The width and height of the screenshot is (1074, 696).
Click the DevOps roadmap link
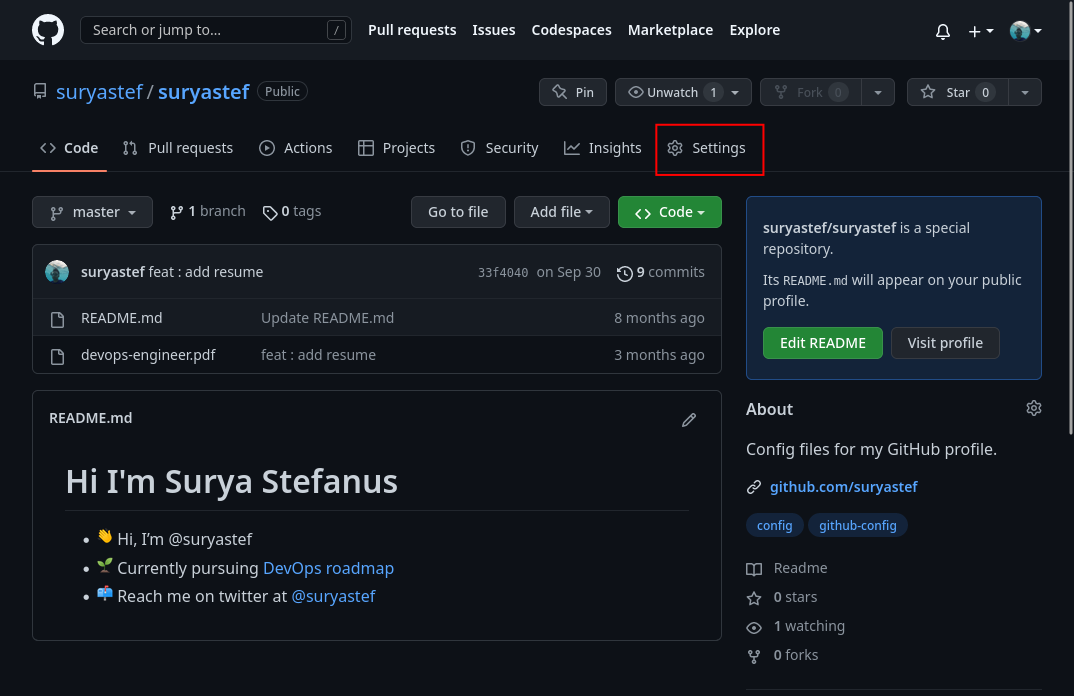point(328,569)
